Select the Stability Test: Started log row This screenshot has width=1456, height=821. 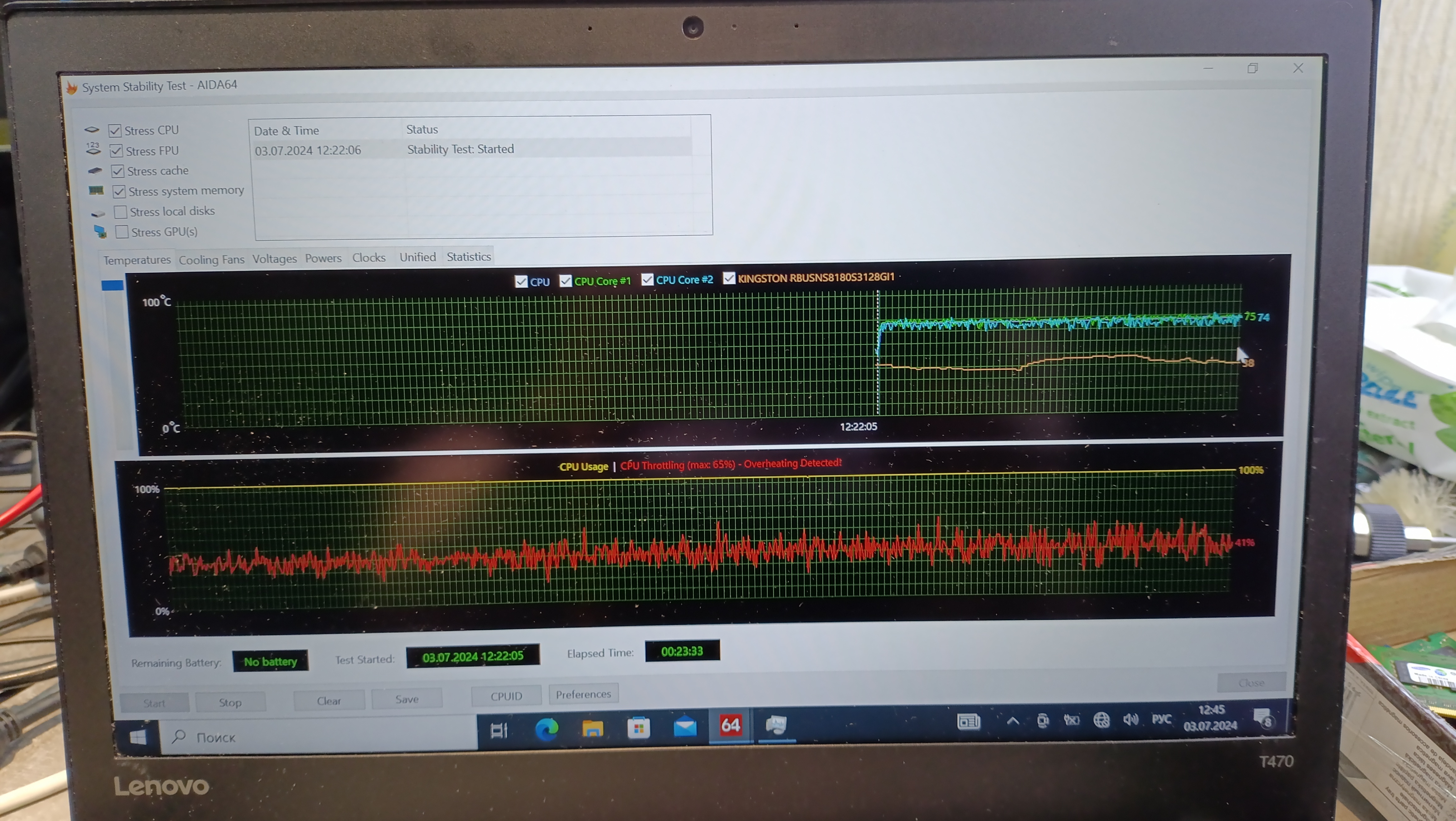click(x=473, y=149)
